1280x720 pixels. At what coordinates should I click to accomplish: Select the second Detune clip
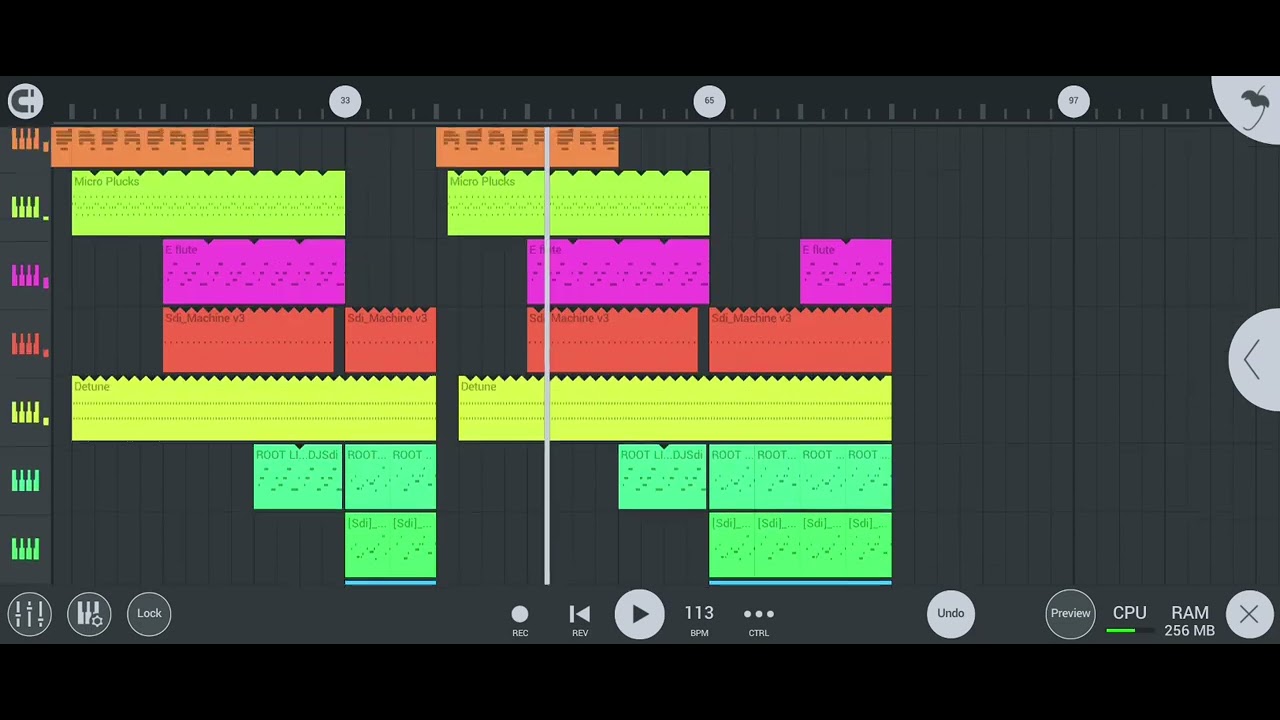(675, 408)
